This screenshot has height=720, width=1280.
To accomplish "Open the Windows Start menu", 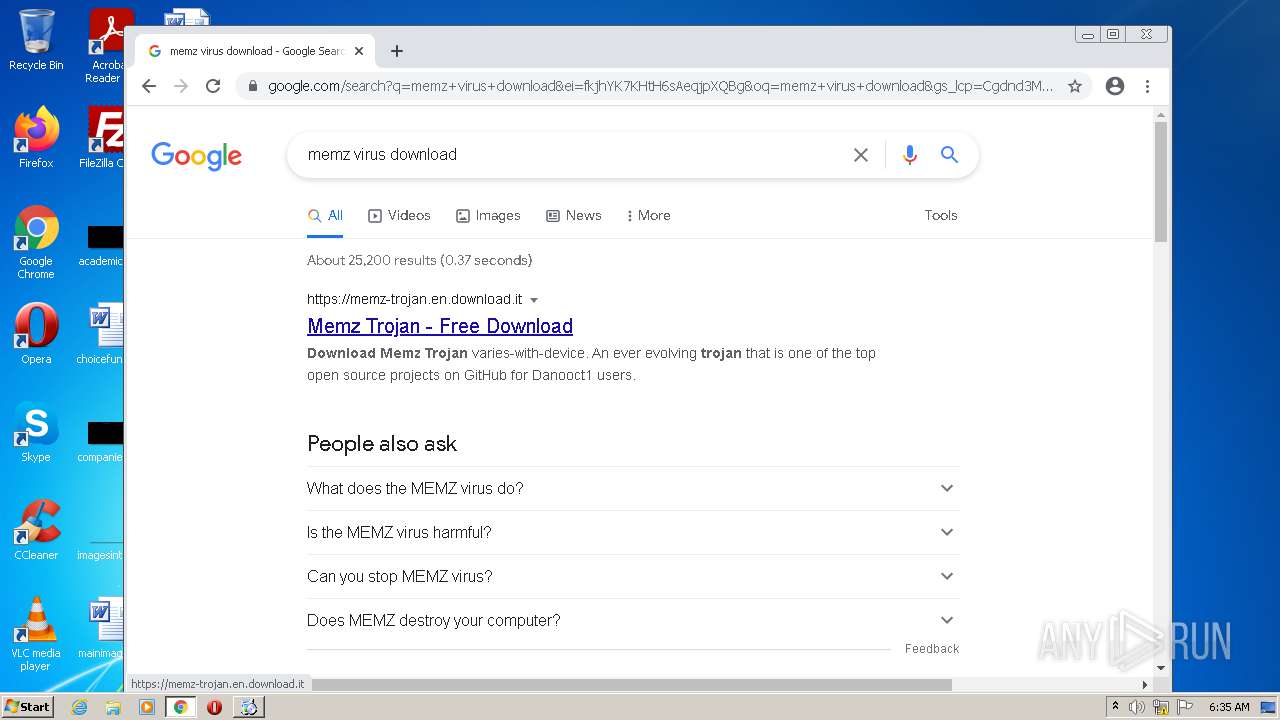I will point(28,707).
